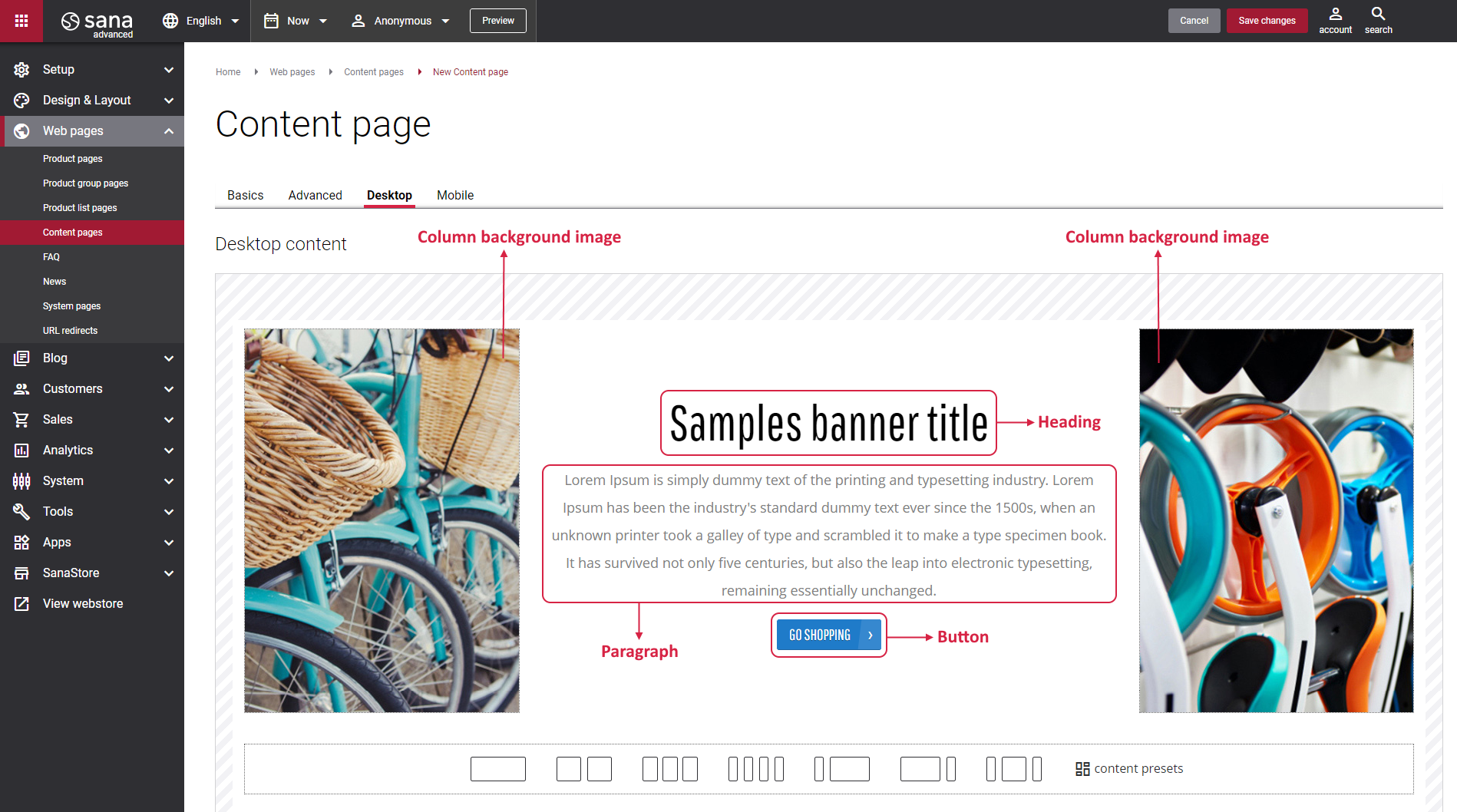The width and height of the screenshot is (1457, 812).
Task: Click the View webstore external link icon
Action: tap(21, 604)
